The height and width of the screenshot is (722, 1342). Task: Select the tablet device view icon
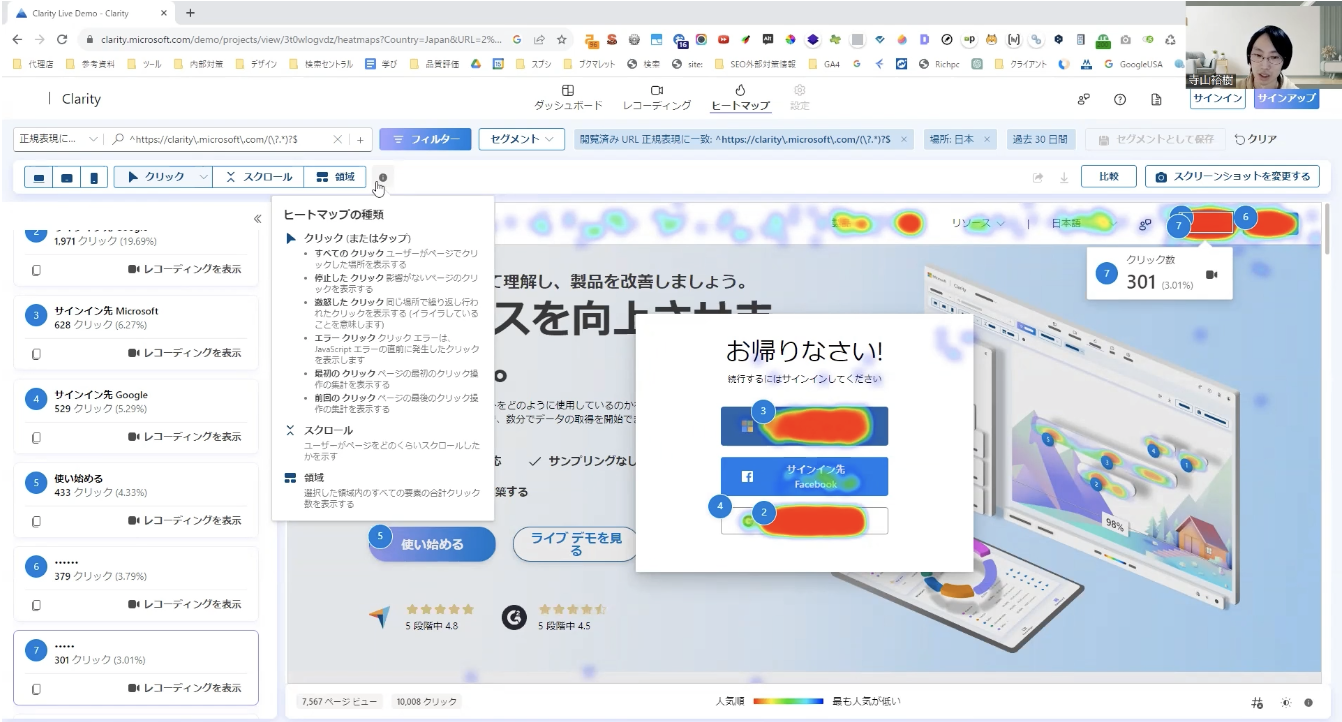pyautogui.click(x=67, y=177)
